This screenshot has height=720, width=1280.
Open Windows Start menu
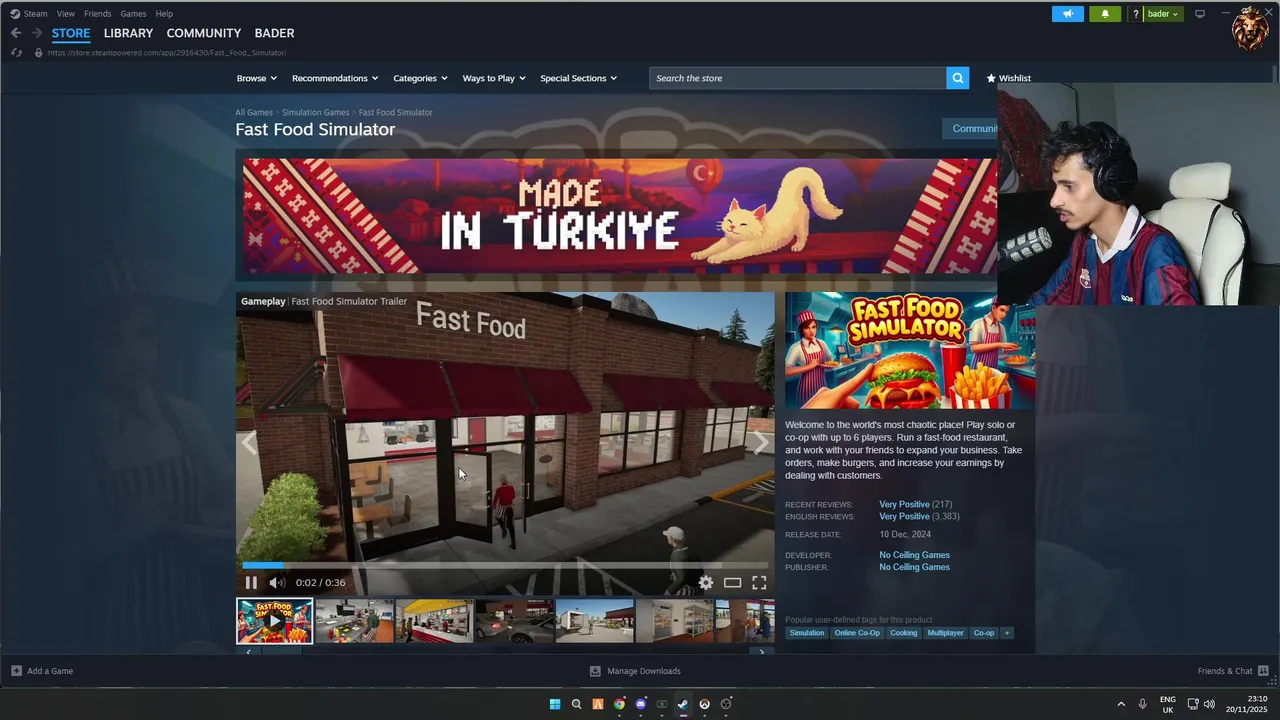click(x=555, y=704)
